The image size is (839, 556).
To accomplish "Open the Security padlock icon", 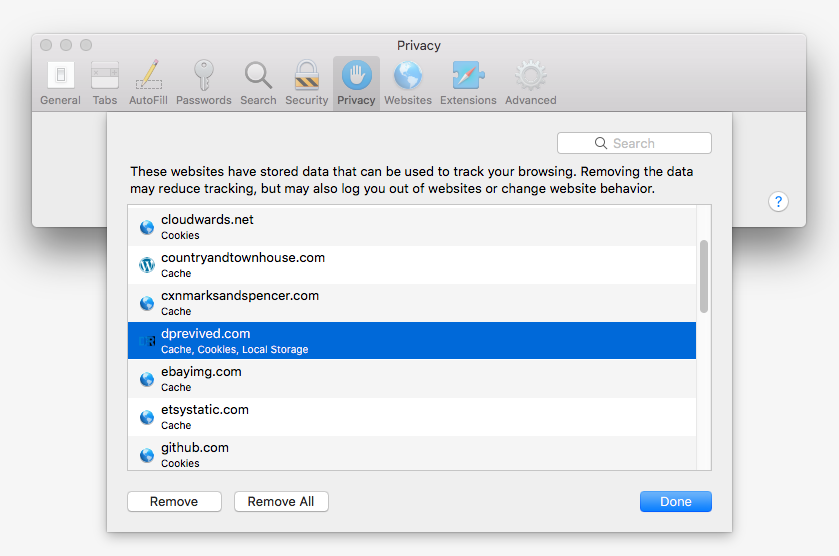I will 307,75.
